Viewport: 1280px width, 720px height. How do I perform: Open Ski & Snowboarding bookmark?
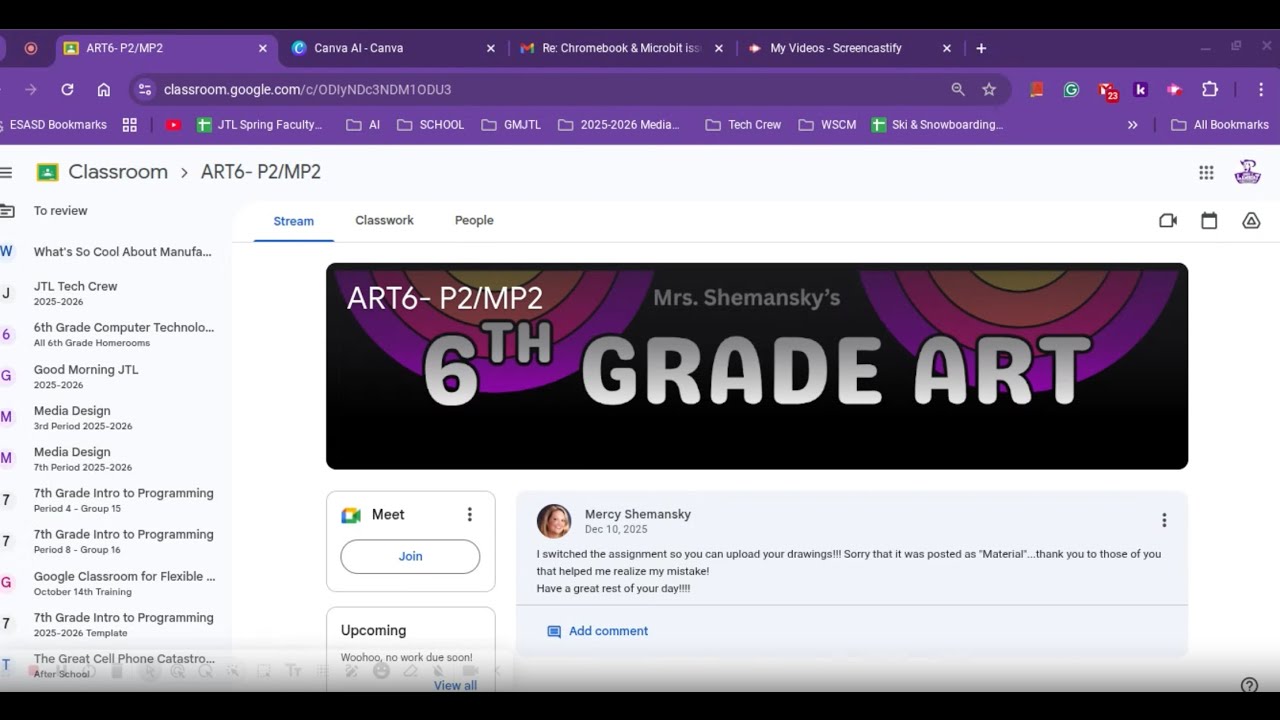pos(938,125)
